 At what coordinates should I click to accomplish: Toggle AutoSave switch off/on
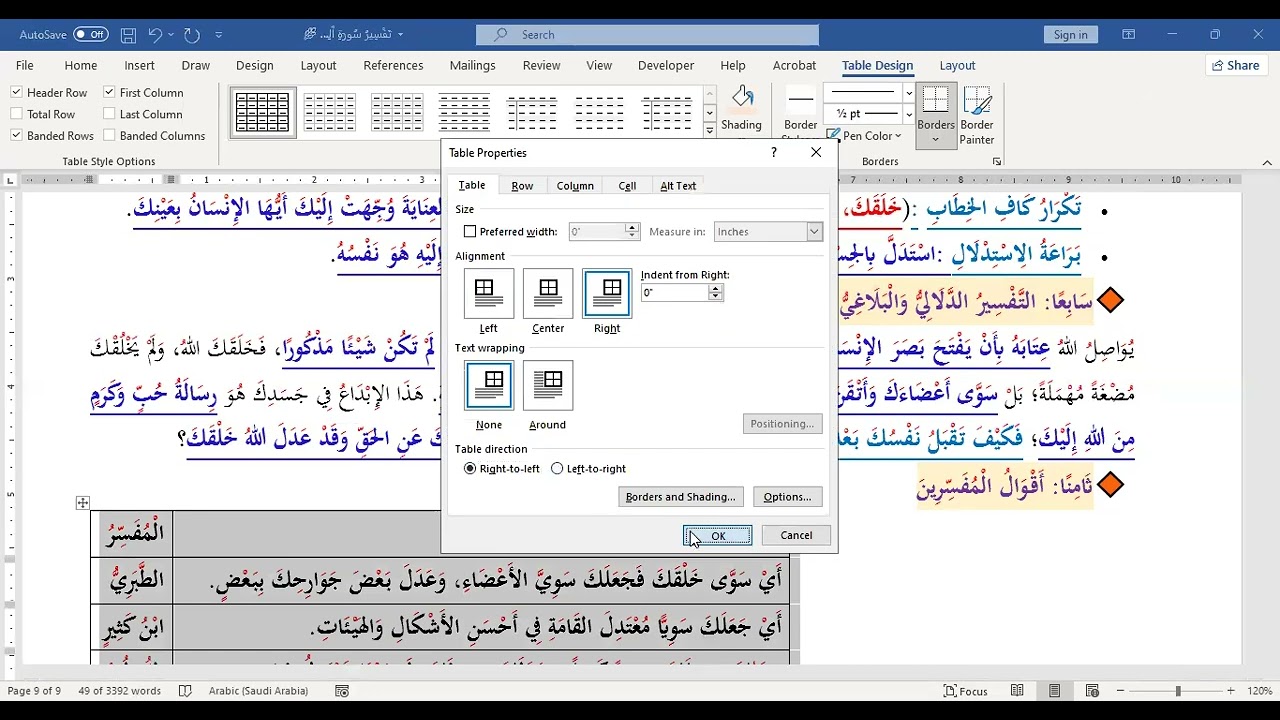point(90,34)
